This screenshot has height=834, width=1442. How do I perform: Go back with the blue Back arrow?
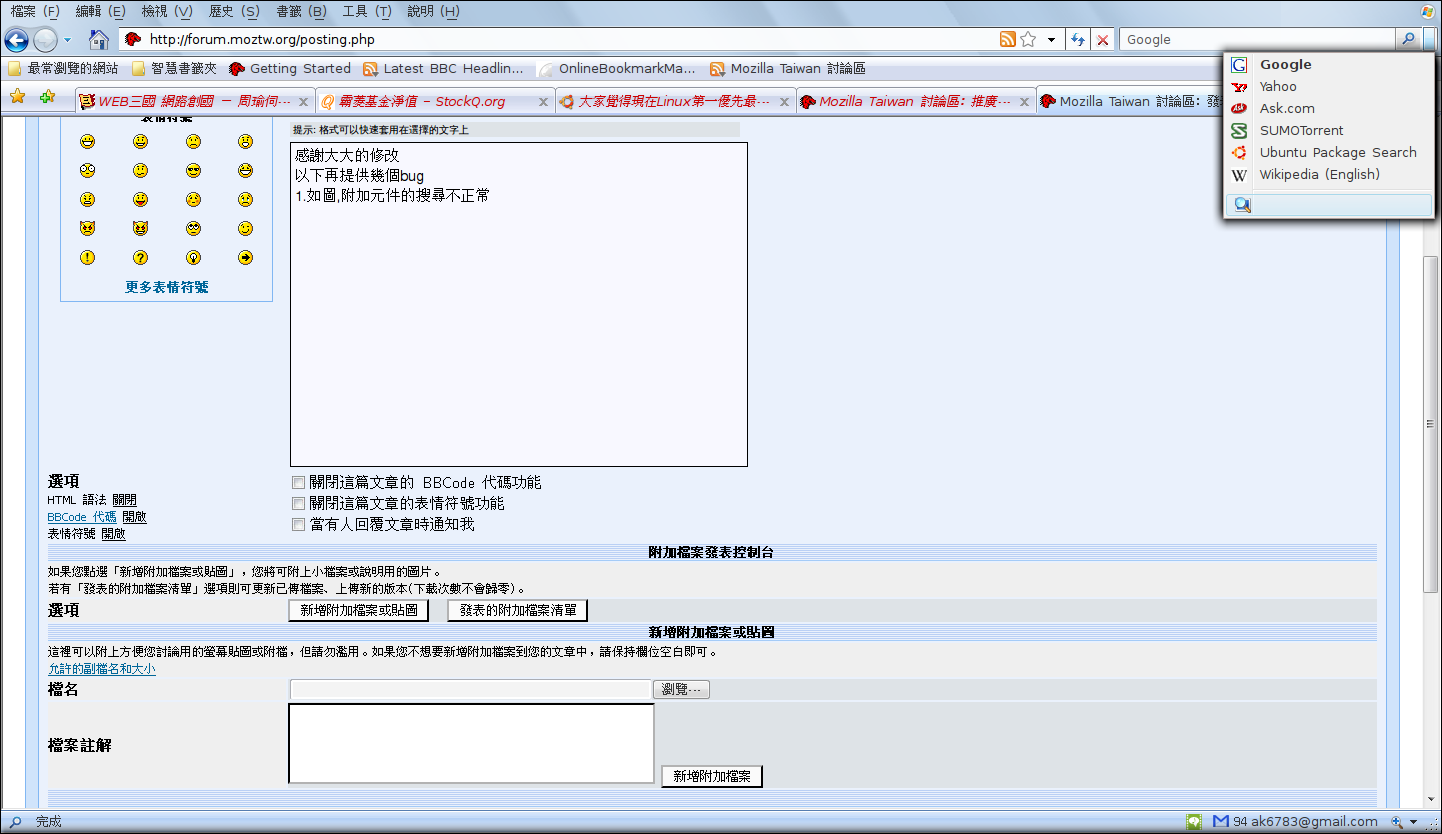16,40
